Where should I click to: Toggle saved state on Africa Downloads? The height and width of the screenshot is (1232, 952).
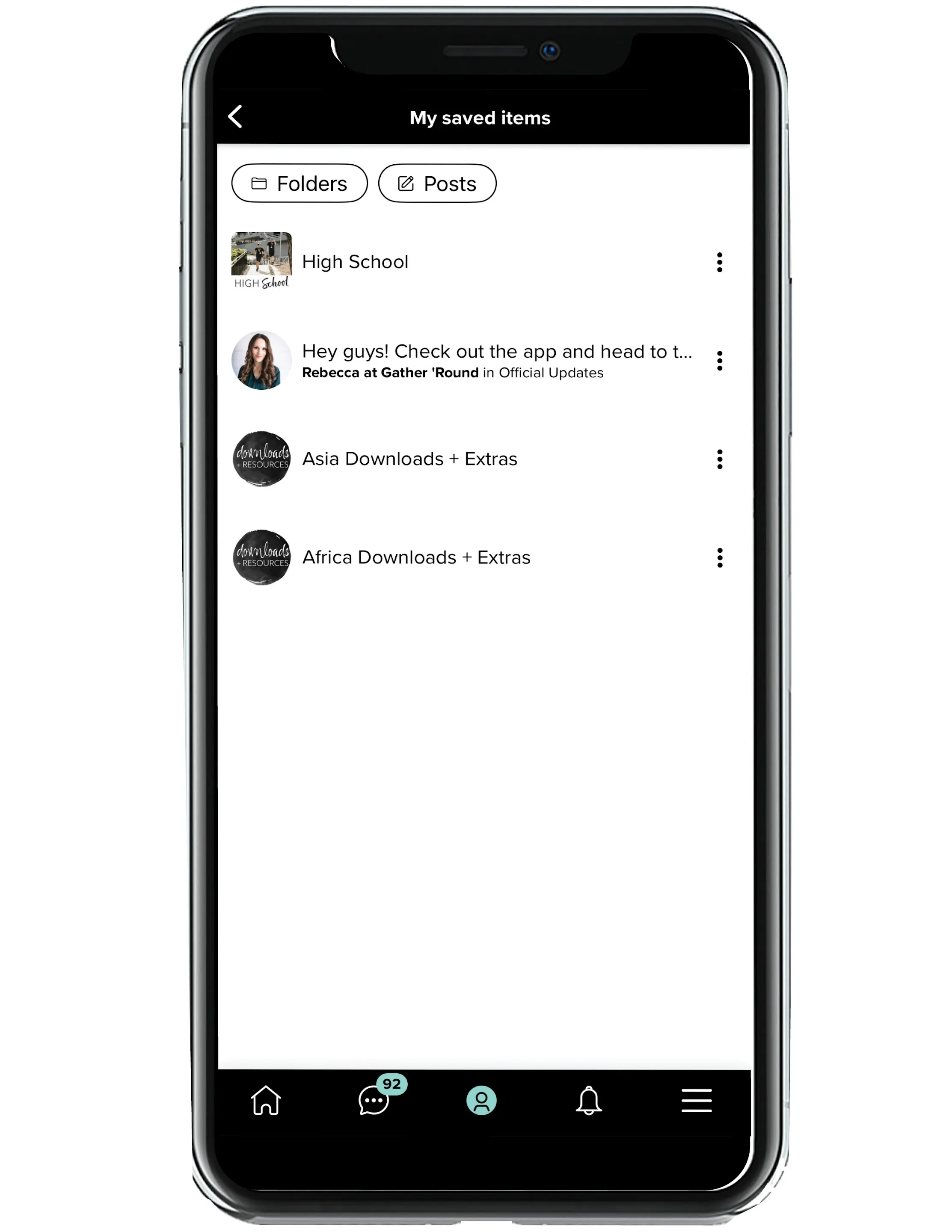pos(720,557)
